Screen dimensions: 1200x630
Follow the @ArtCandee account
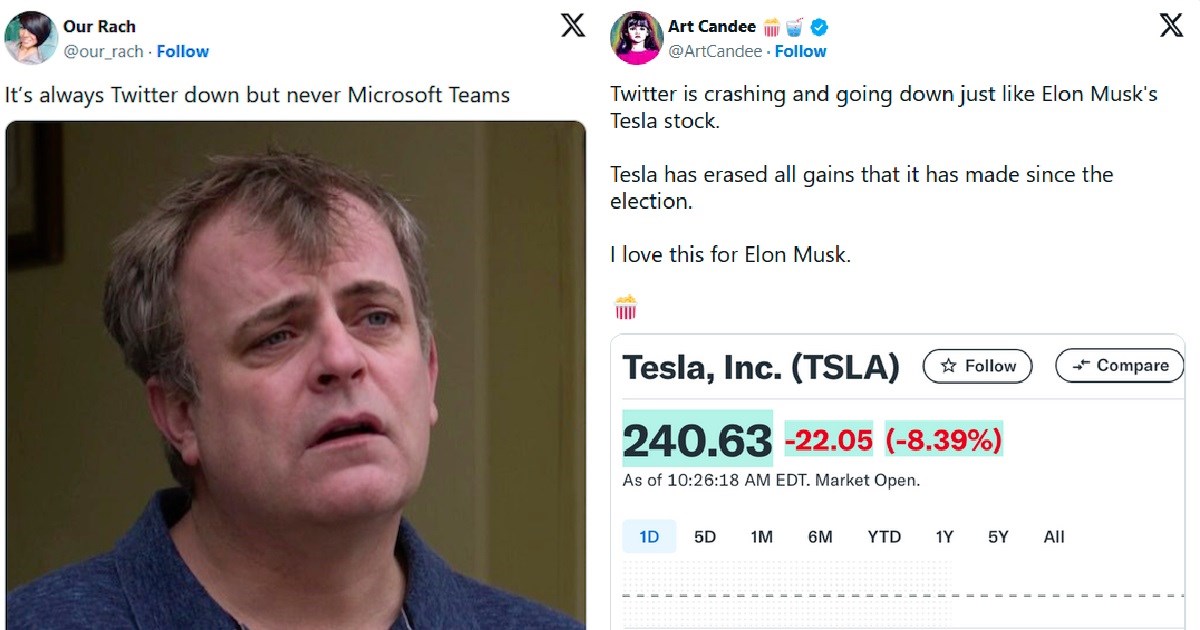tap(800, 51)
